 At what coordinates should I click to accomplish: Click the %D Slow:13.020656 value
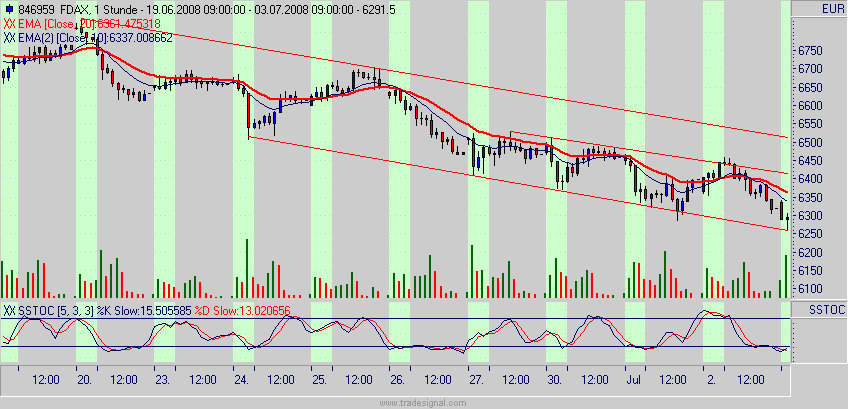[x=242, y=311]
